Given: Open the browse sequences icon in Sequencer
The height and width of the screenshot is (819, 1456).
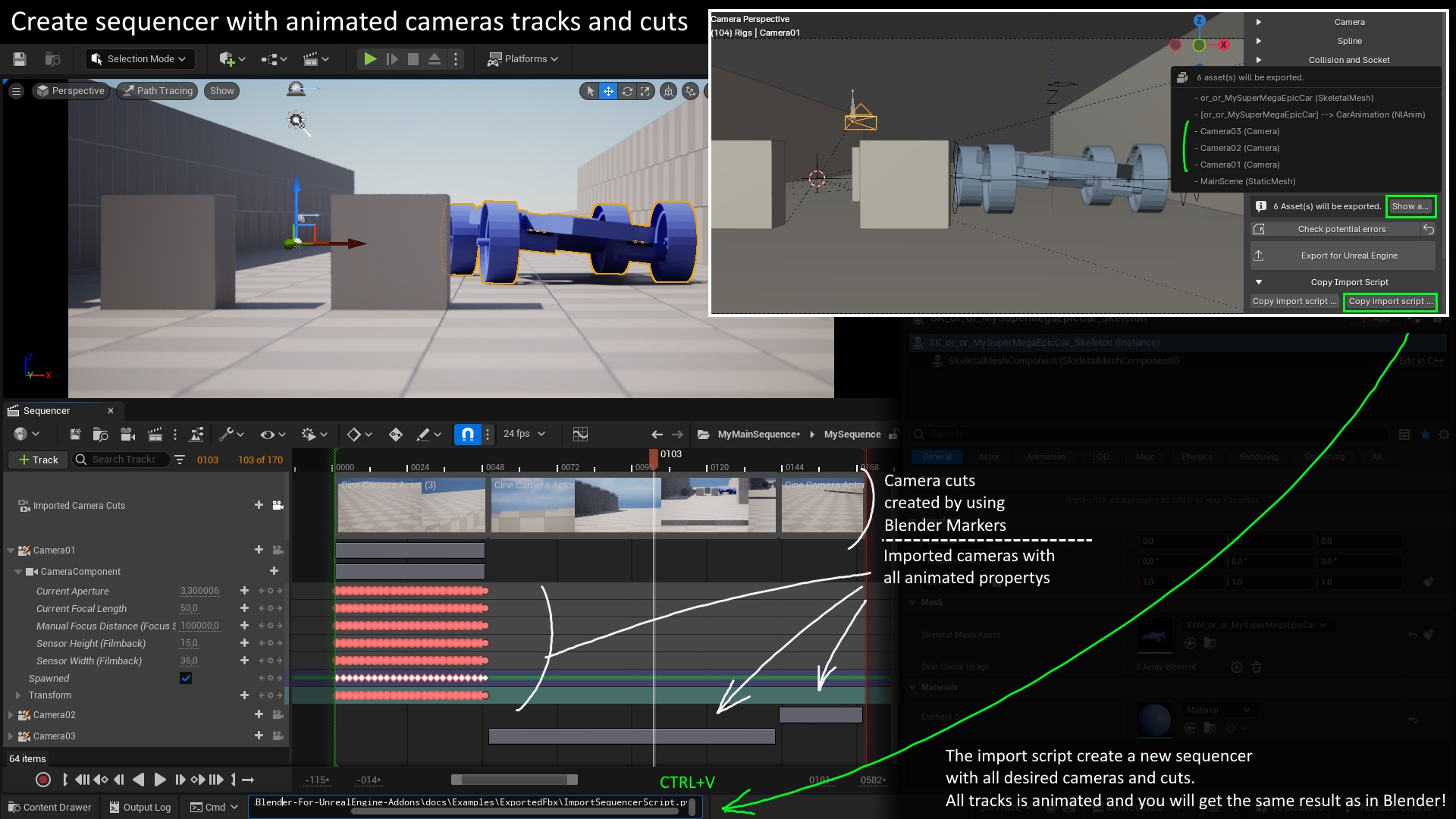Looking at the screenshot, I should (99, 434).
